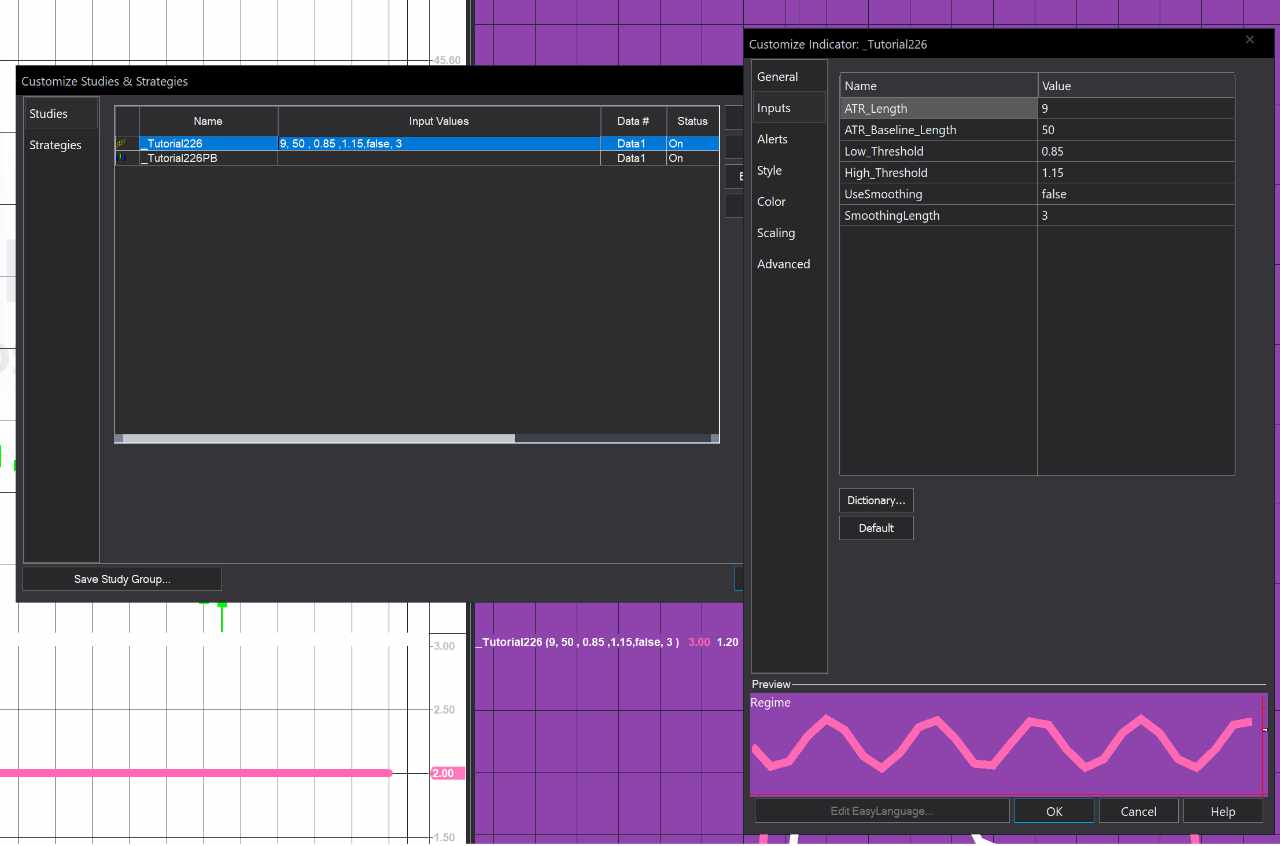Click the _Tutorial226 row study icon
The width and height of the screenshot is (1280, 846).
121,144
